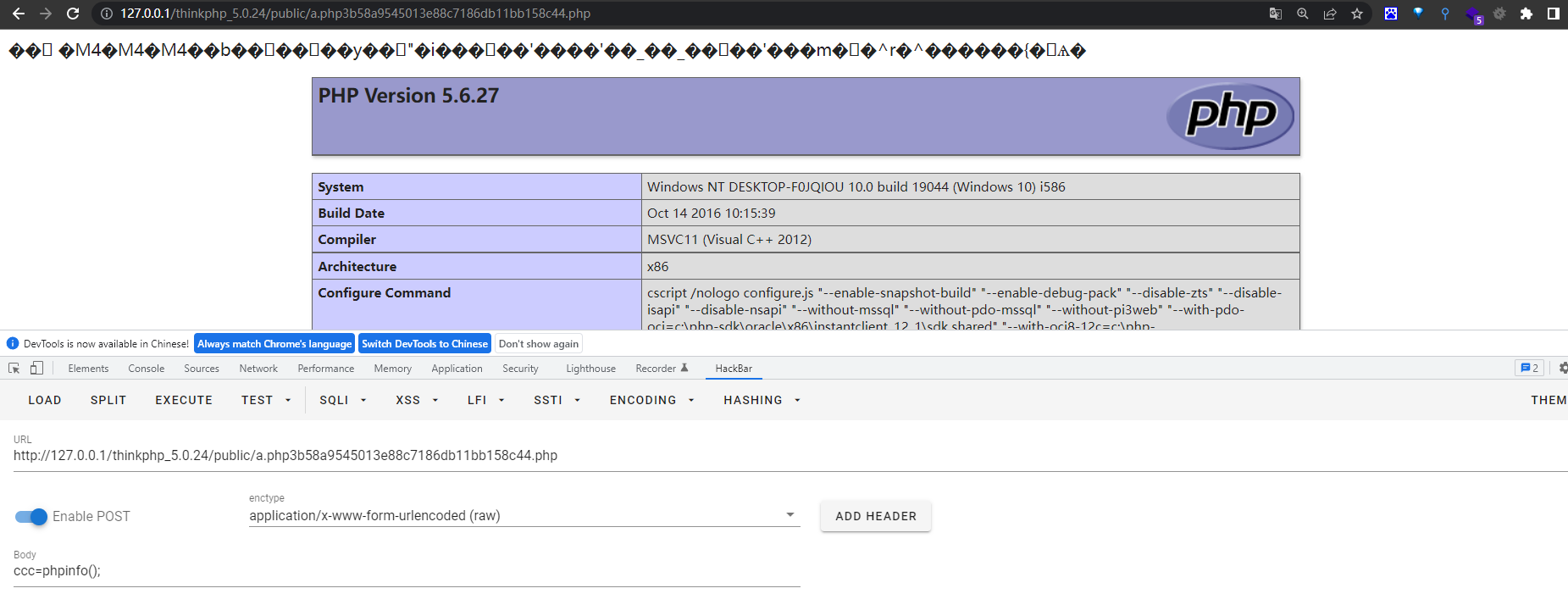Click the PHP Version 5.6.27 heading

point(408,96)
